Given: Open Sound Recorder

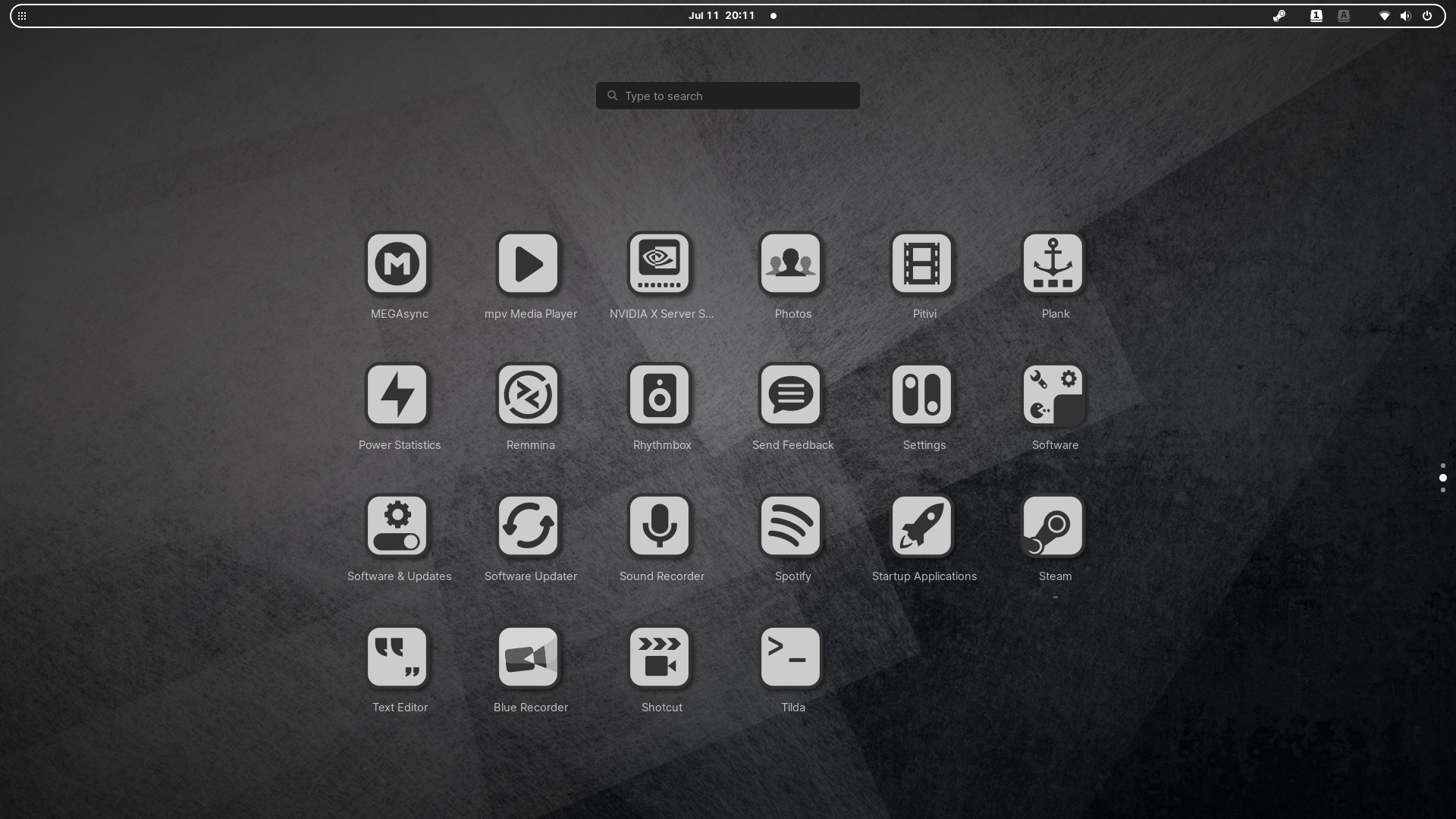Looking at the screenshot, I should [x=660, y=526].
